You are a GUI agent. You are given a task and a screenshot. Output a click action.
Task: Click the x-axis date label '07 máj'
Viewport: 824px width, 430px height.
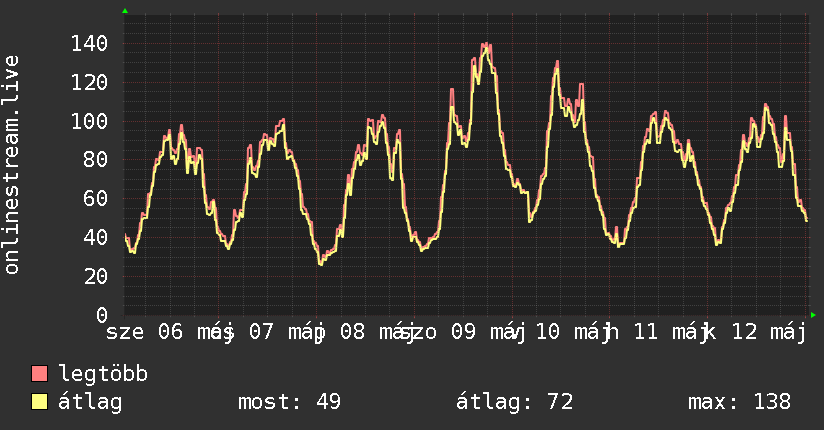[287, 333]
